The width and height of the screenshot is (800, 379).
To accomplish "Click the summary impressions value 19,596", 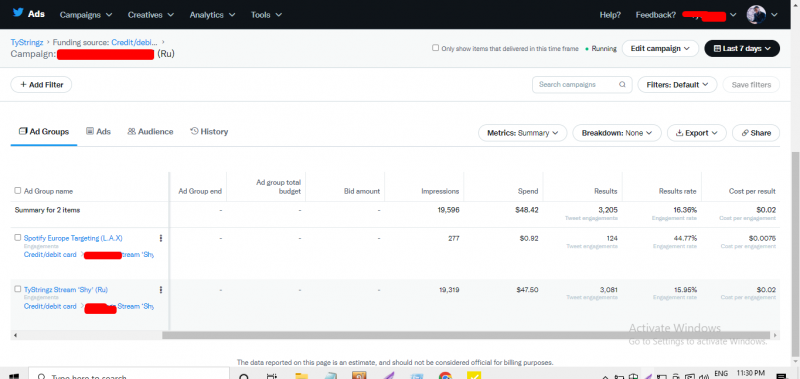I will (x=449, y=210).
